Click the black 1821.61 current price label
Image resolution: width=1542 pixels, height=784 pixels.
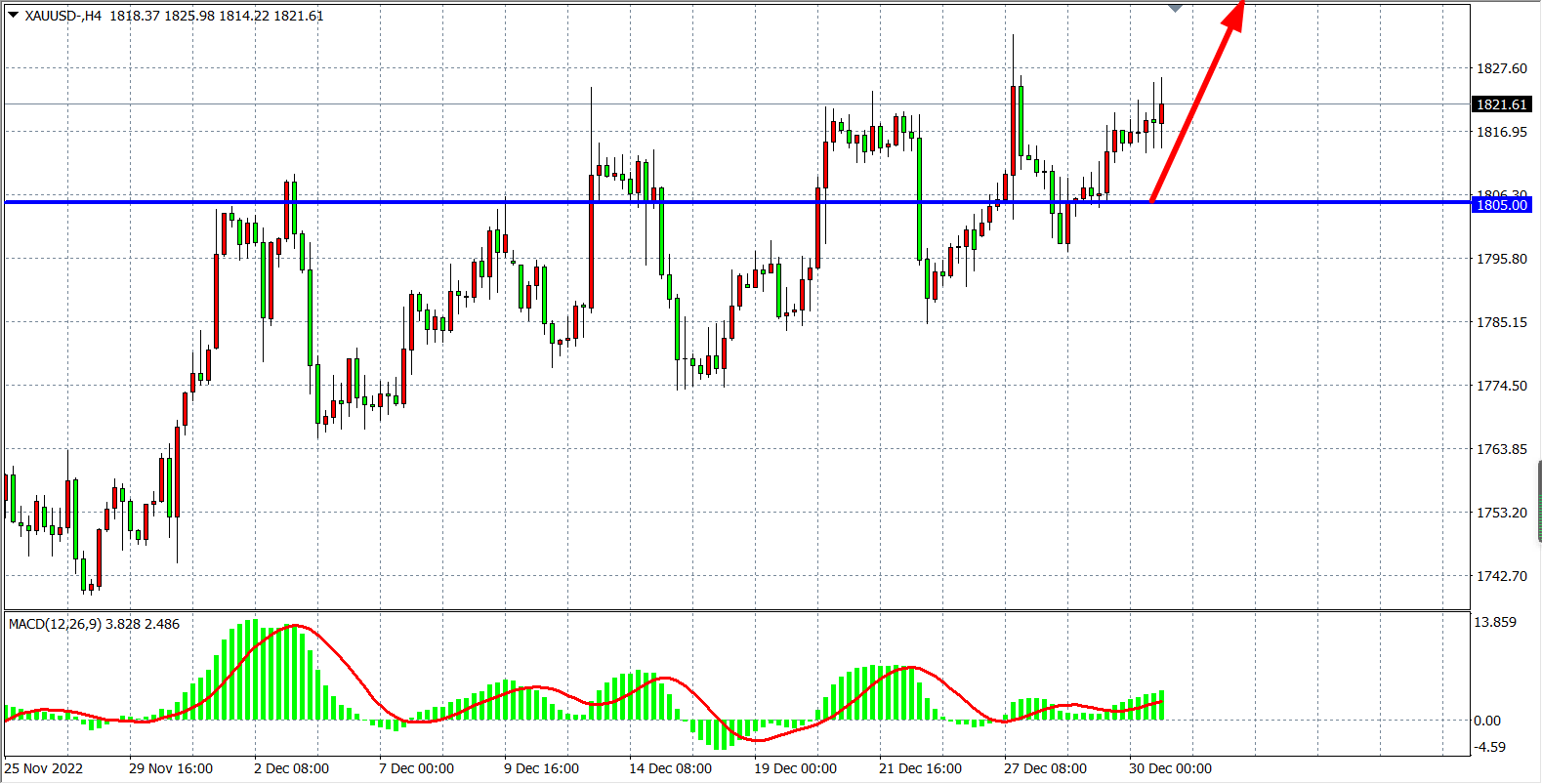pyautogui.click(x=1501, y=104)
